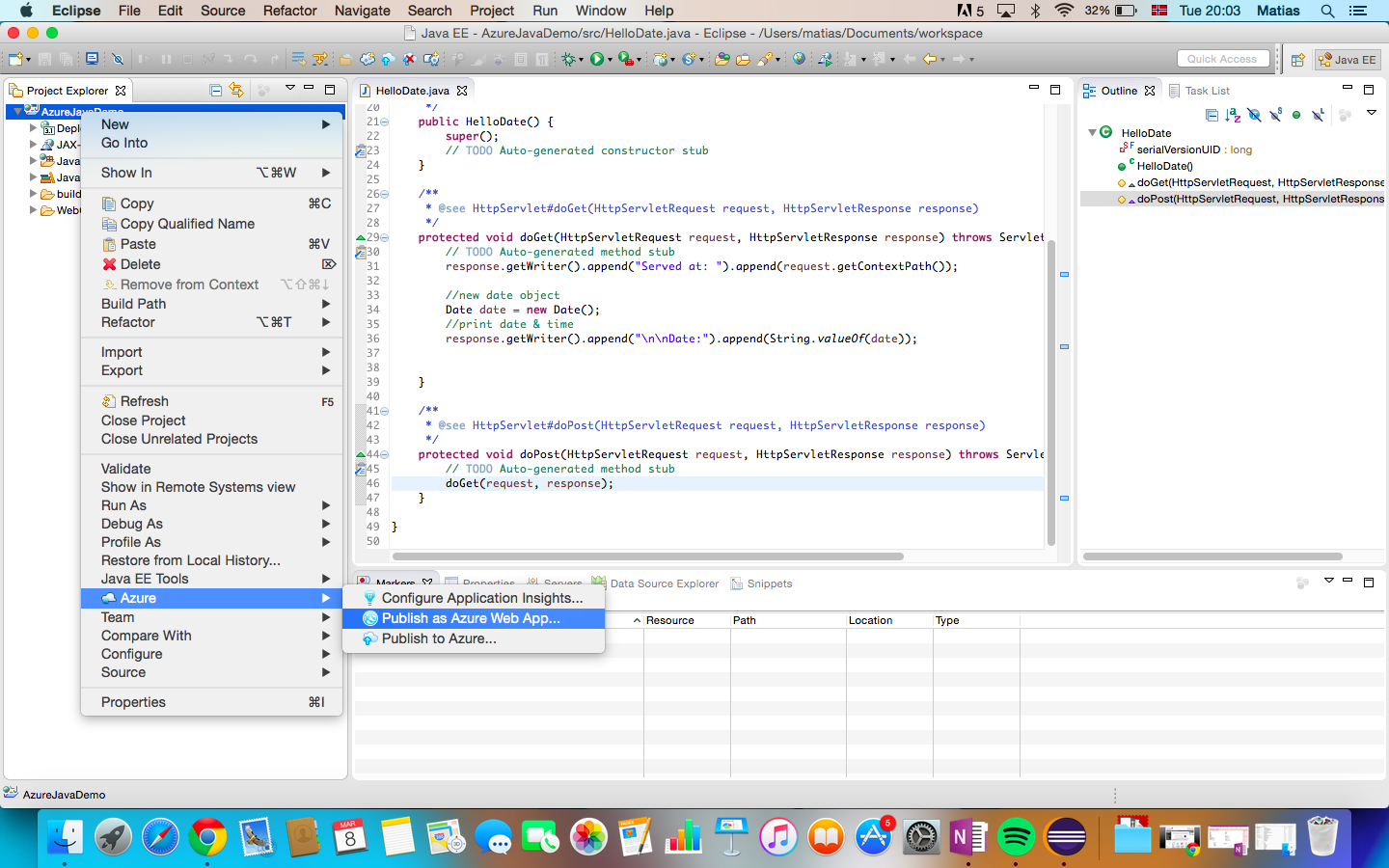The image size is (1389, 868).
Task: Open the Outline view menu dropdown
Action: 1372,113
